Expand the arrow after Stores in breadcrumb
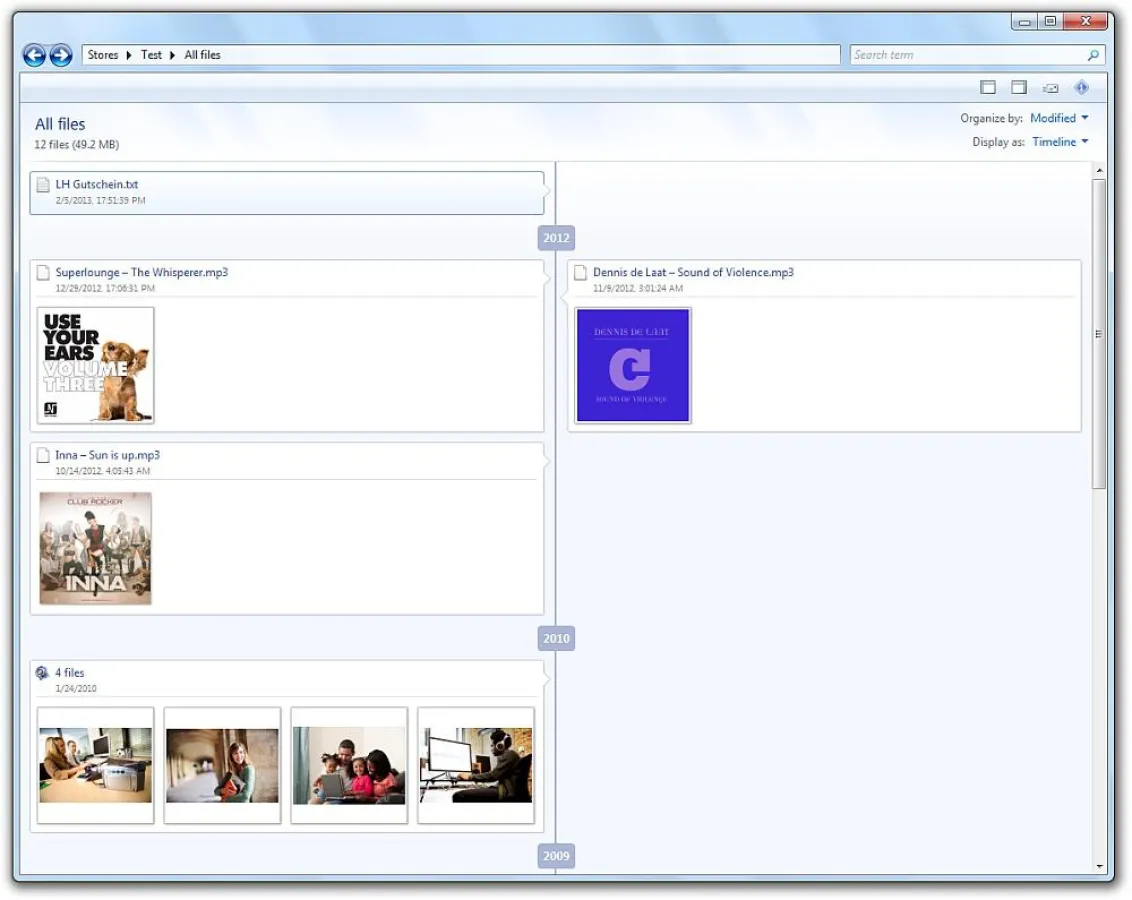 [x=129, y=55]
